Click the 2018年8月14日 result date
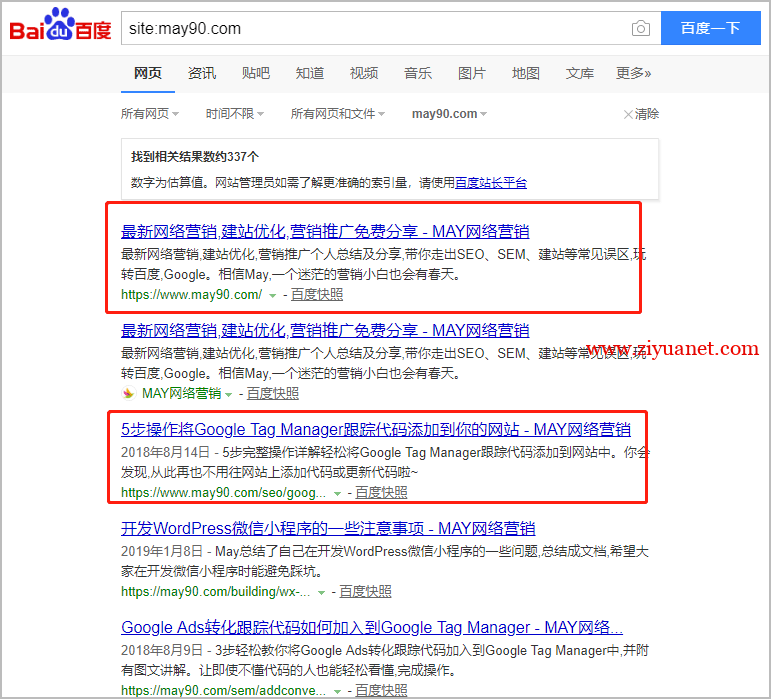This screenshot has height=699, width=771. click(166, 452)
